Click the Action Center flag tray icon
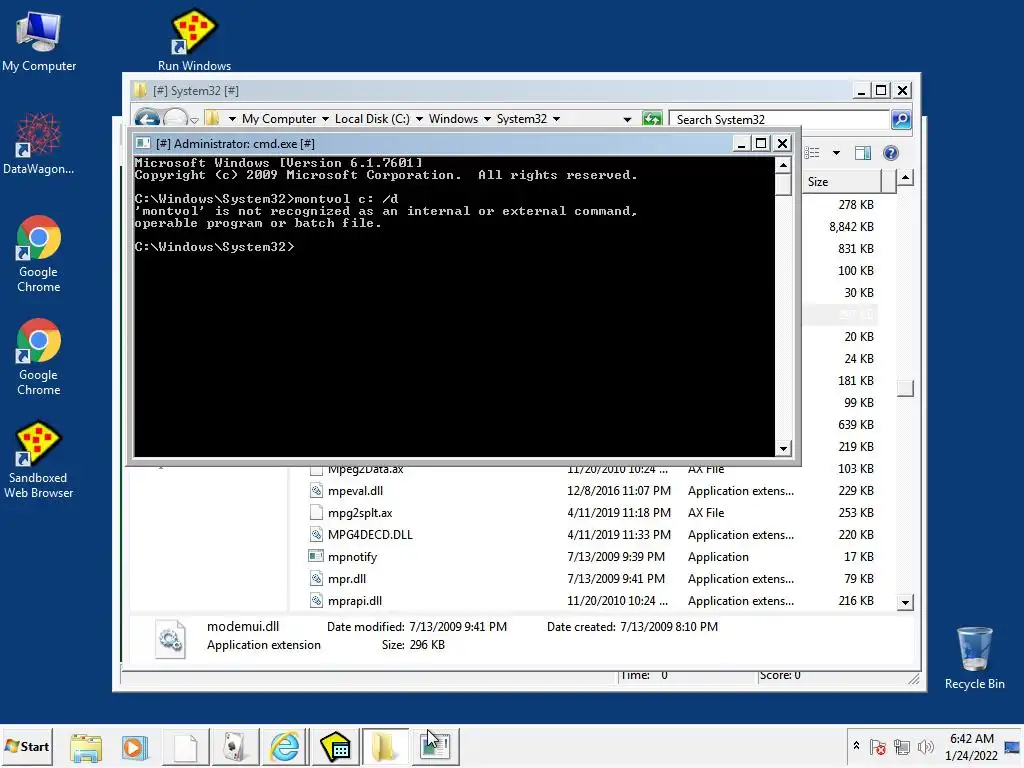This screenshot has width=1024, height=768. 878,746
